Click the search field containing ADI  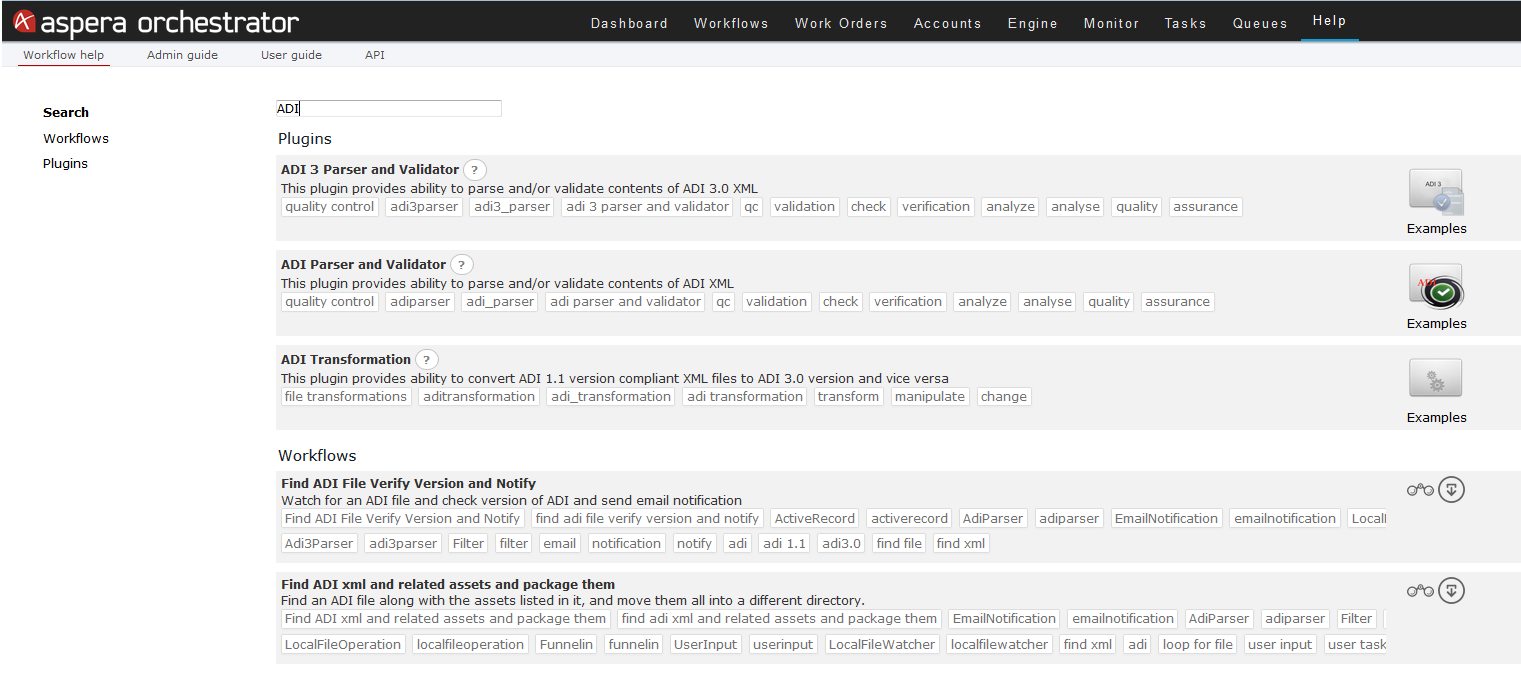(x=389, y=109)
